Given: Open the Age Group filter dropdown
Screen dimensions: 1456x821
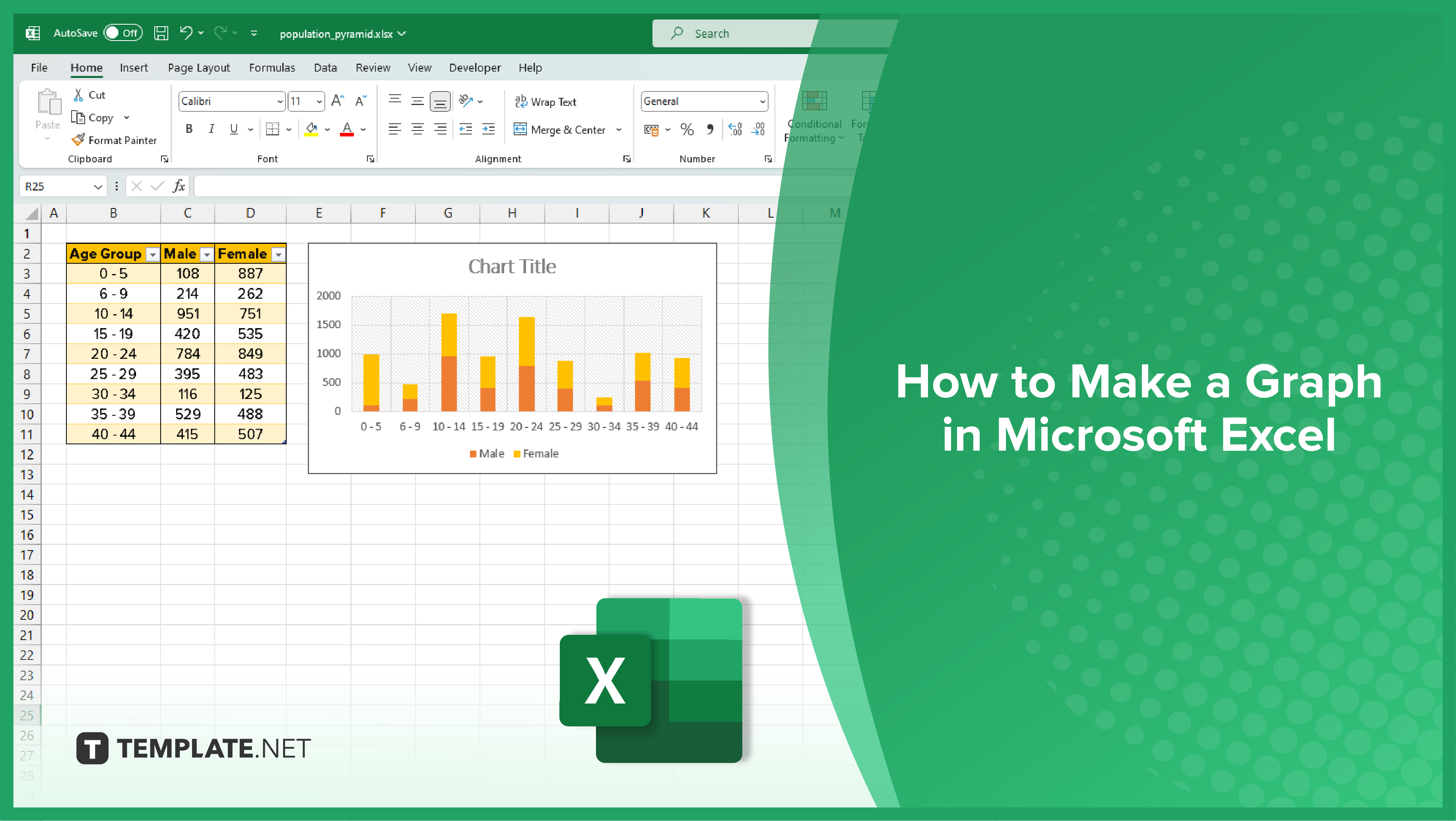Looking at the screenshot, I should (153, 255).
